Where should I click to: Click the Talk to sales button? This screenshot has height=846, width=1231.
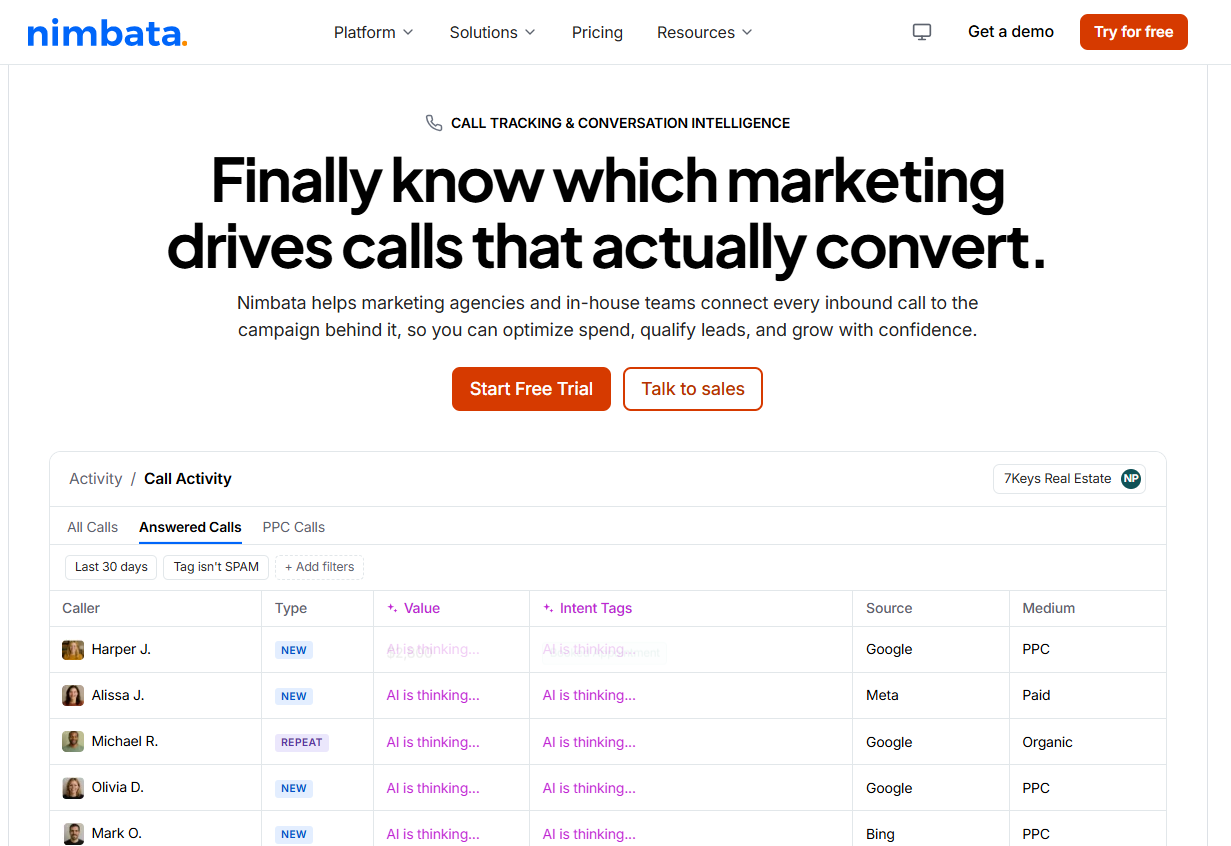coord(693,389)
